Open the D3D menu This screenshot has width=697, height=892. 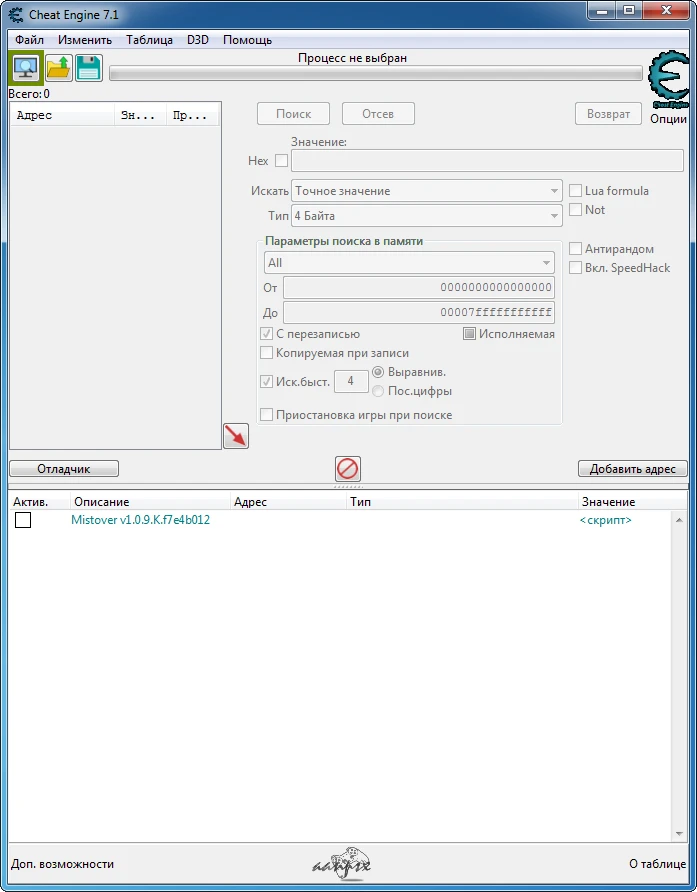198,40
